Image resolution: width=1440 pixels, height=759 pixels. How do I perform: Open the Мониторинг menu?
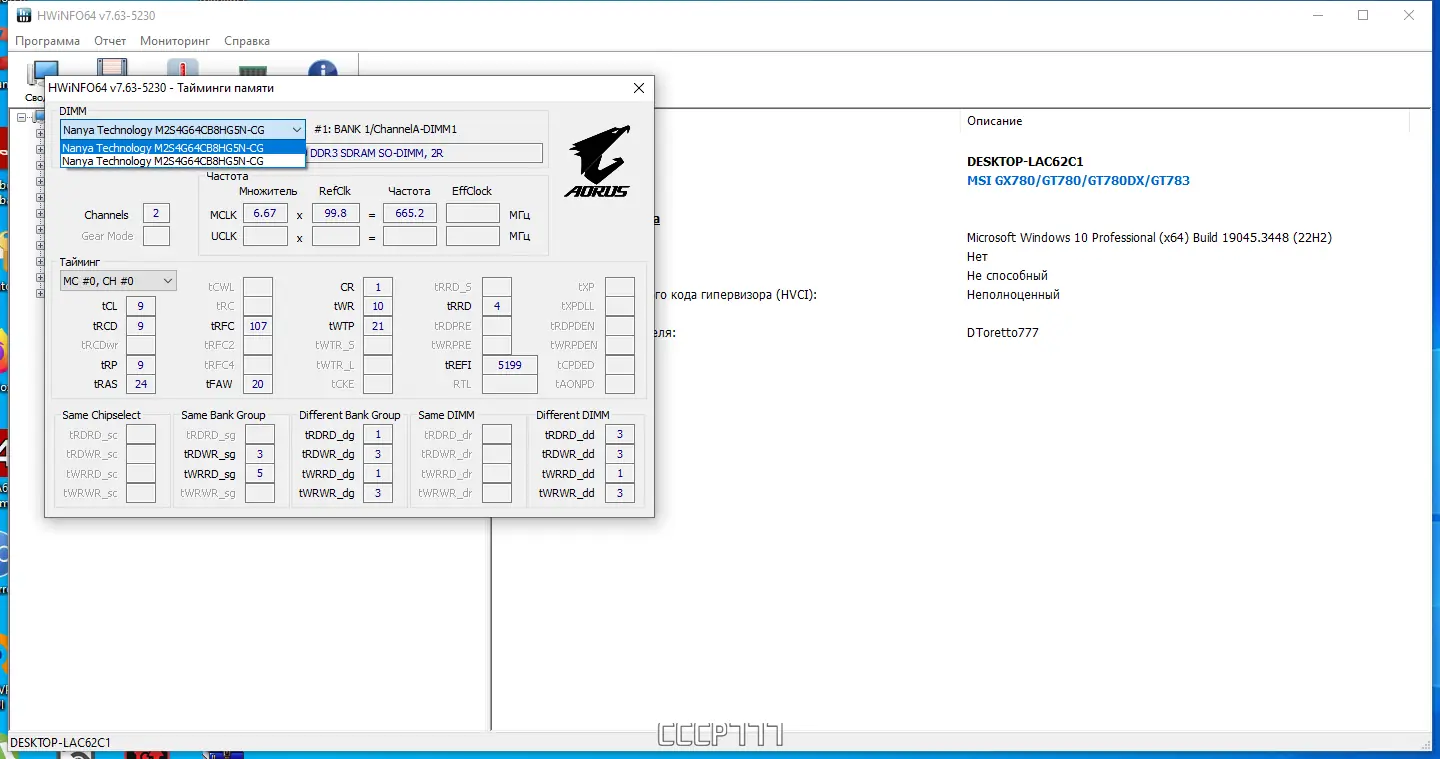[175, 41]
